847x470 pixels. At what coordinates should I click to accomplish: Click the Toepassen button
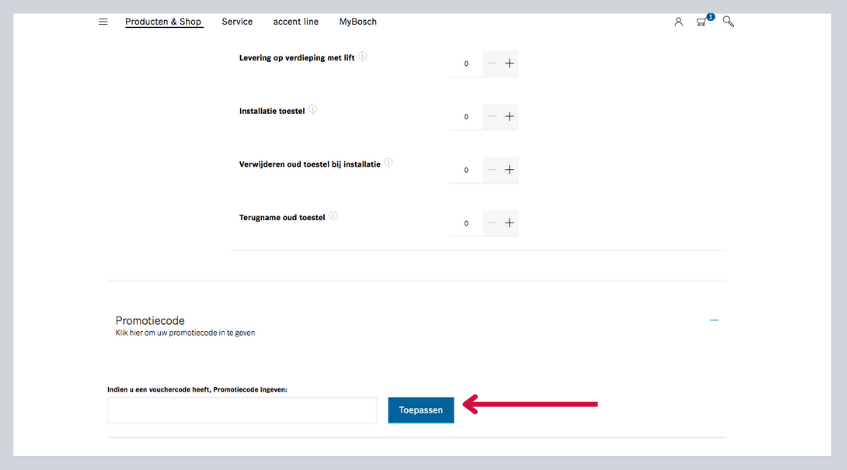(x=421, y=410)
